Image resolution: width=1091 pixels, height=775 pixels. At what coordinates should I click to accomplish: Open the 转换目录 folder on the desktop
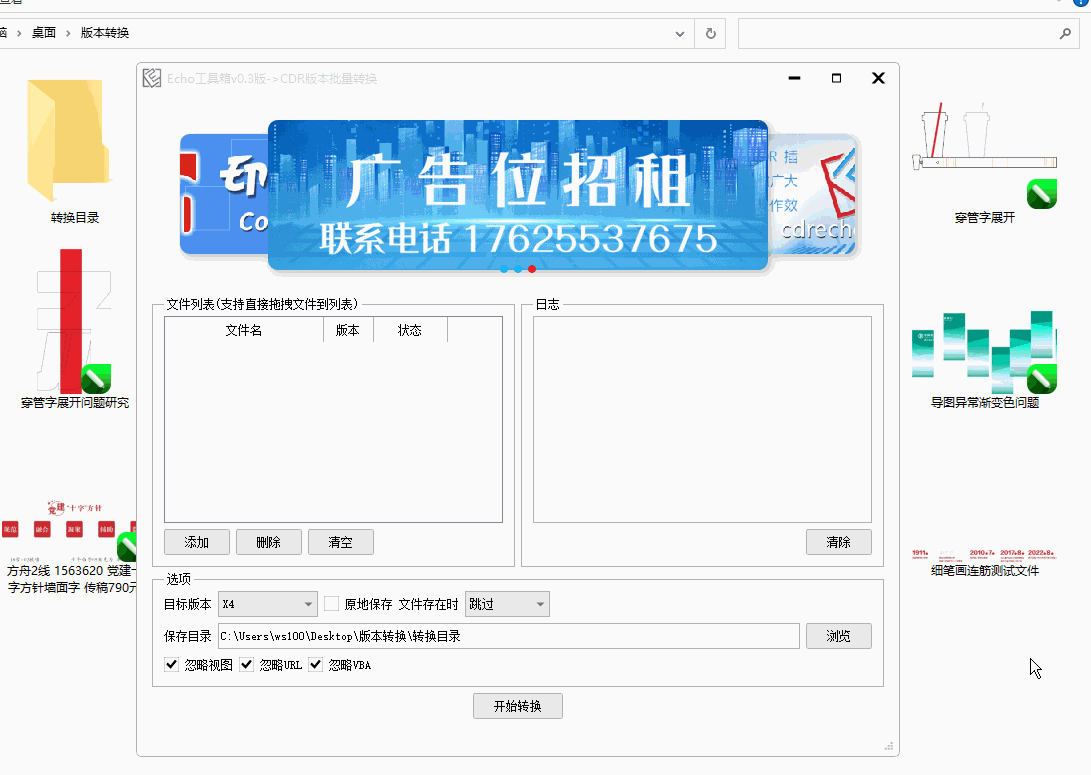[68, 140]
